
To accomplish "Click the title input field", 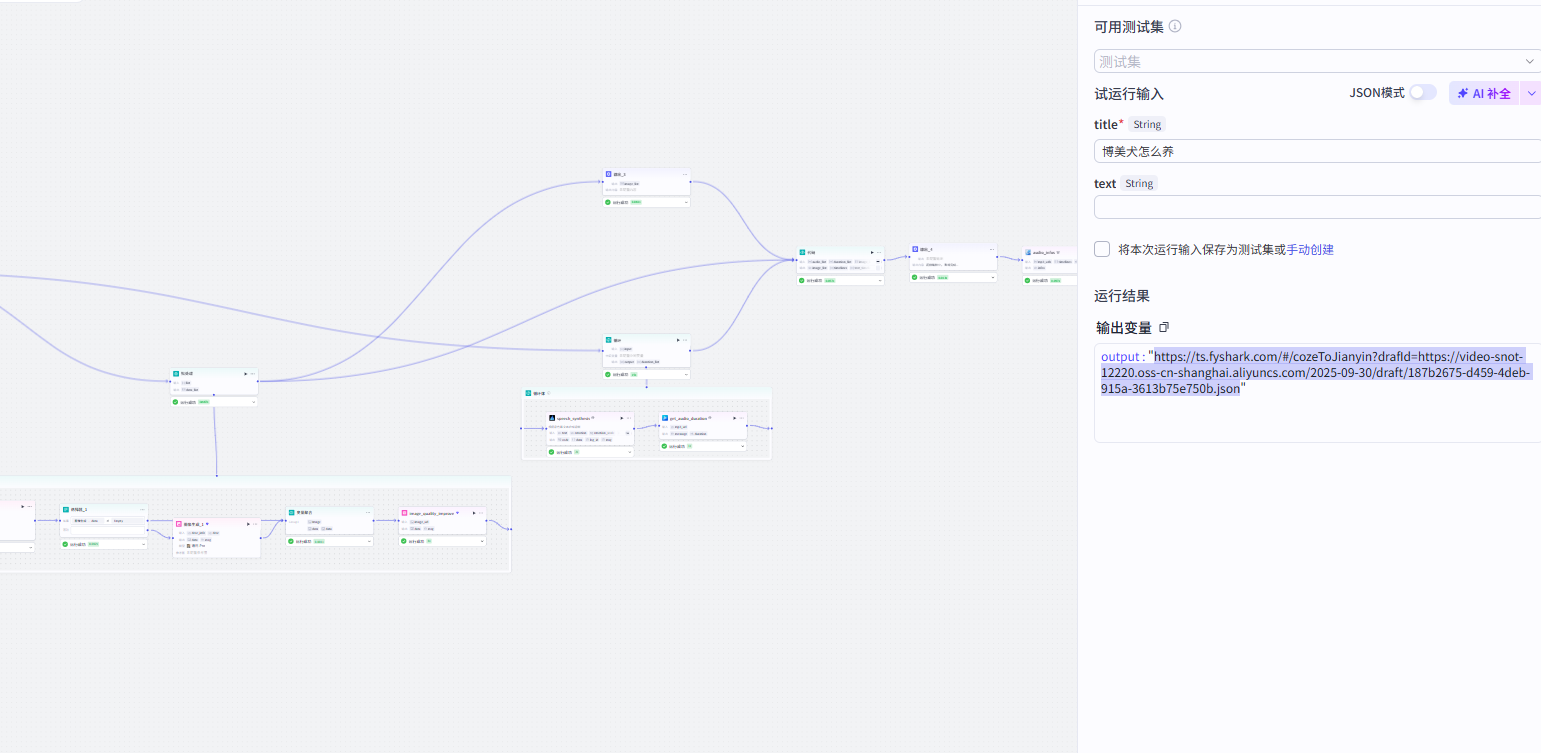I will point(1317,152).
